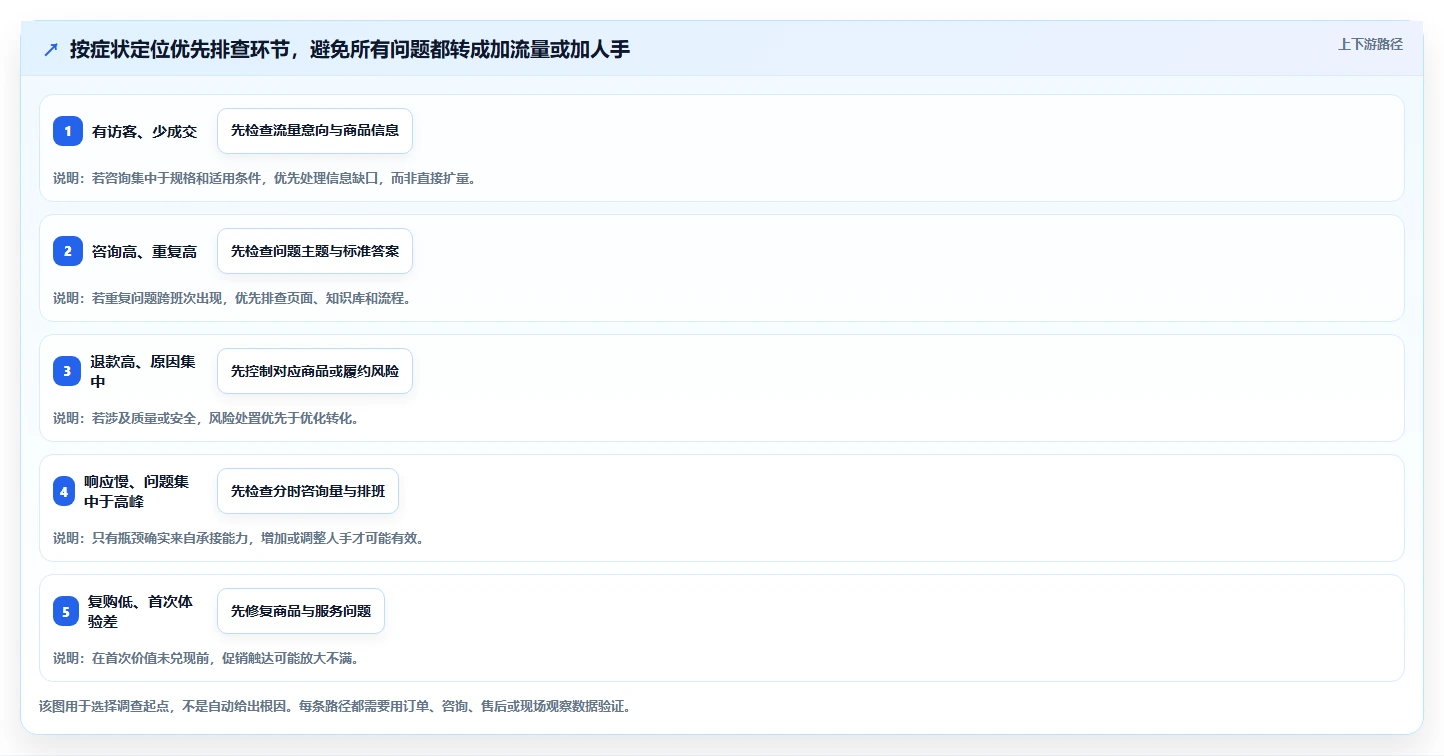
Task: Click symptom label 退款高、原因集中
Action: tap(143, 371)
